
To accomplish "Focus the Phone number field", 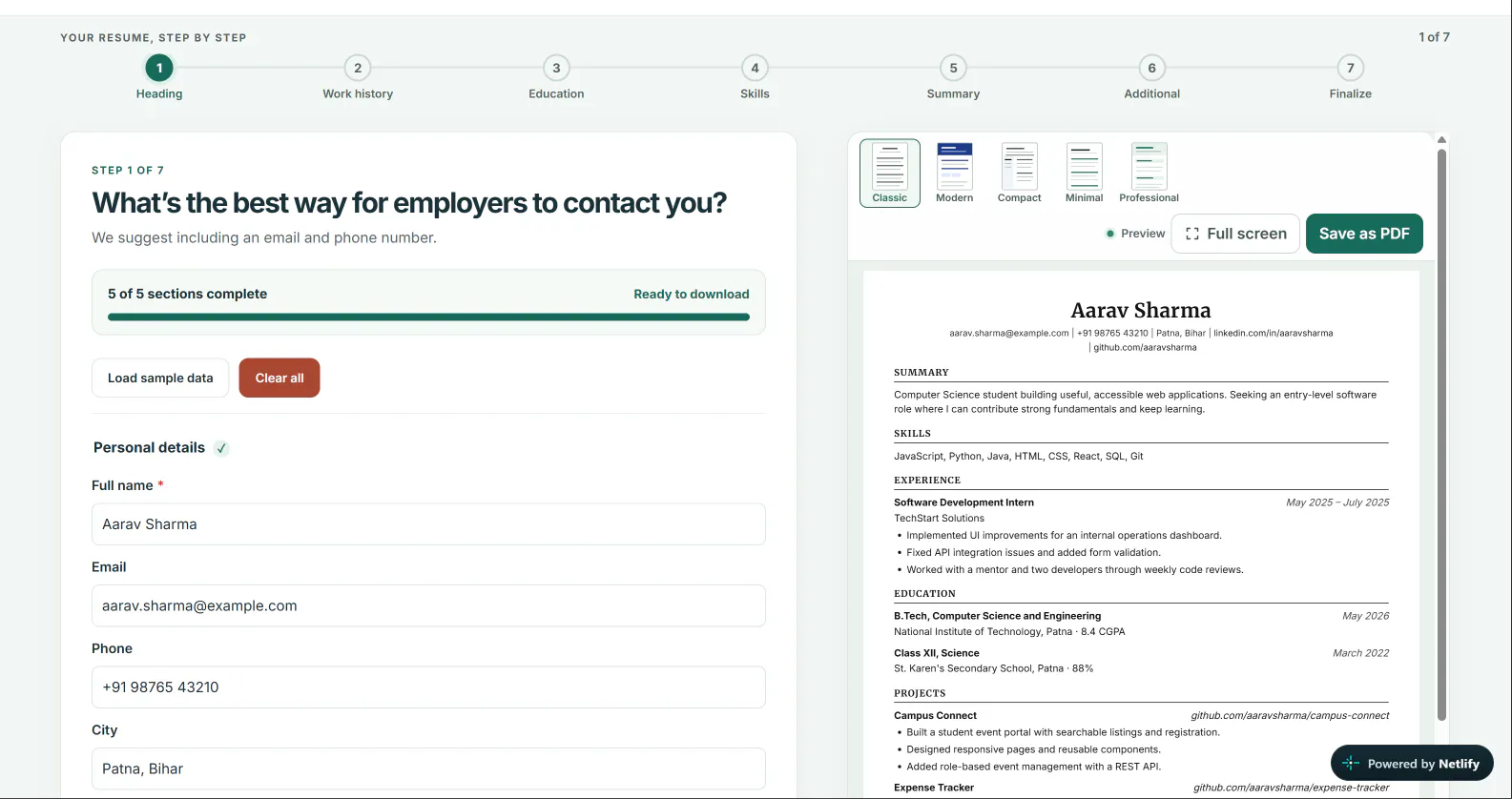I will [428, 687].
